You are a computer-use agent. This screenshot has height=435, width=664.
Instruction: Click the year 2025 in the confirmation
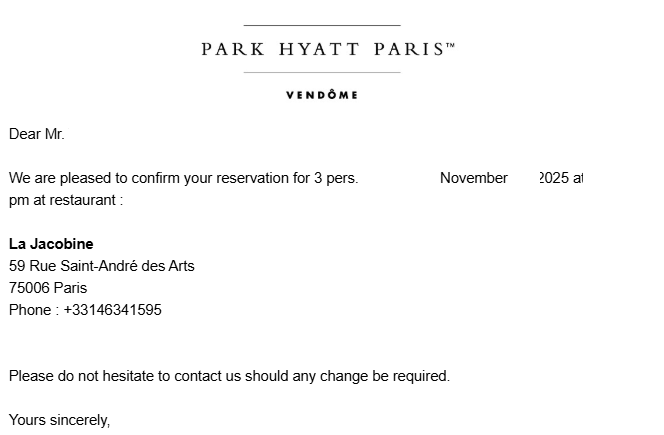point(553,178)
